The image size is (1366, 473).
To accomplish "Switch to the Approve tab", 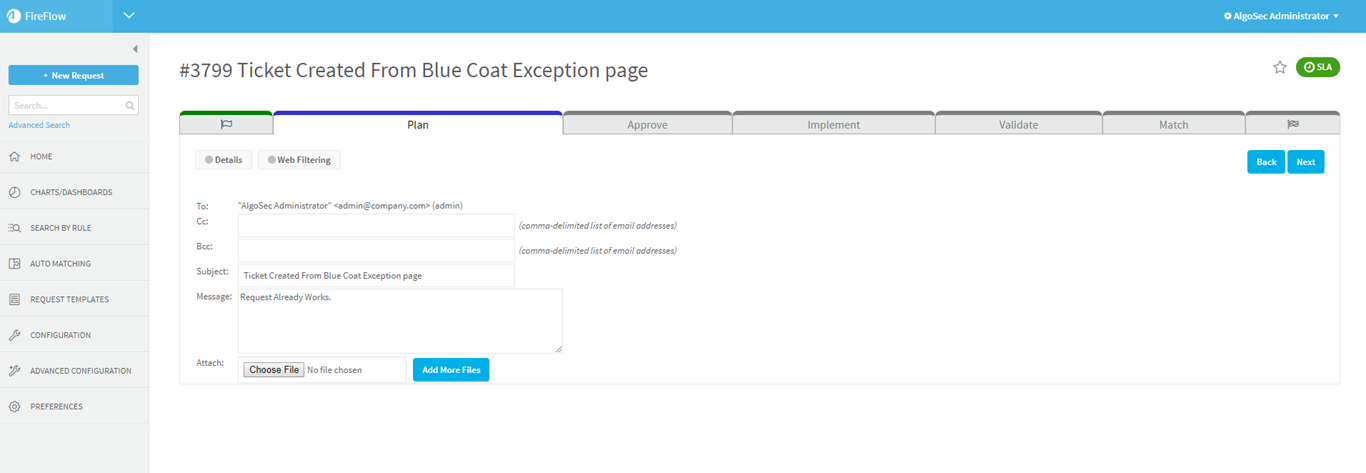I will 647,125.
